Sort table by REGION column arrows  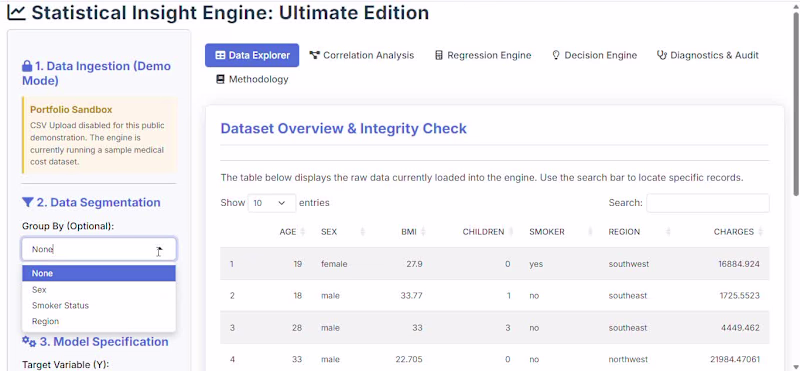coord(668,232)
